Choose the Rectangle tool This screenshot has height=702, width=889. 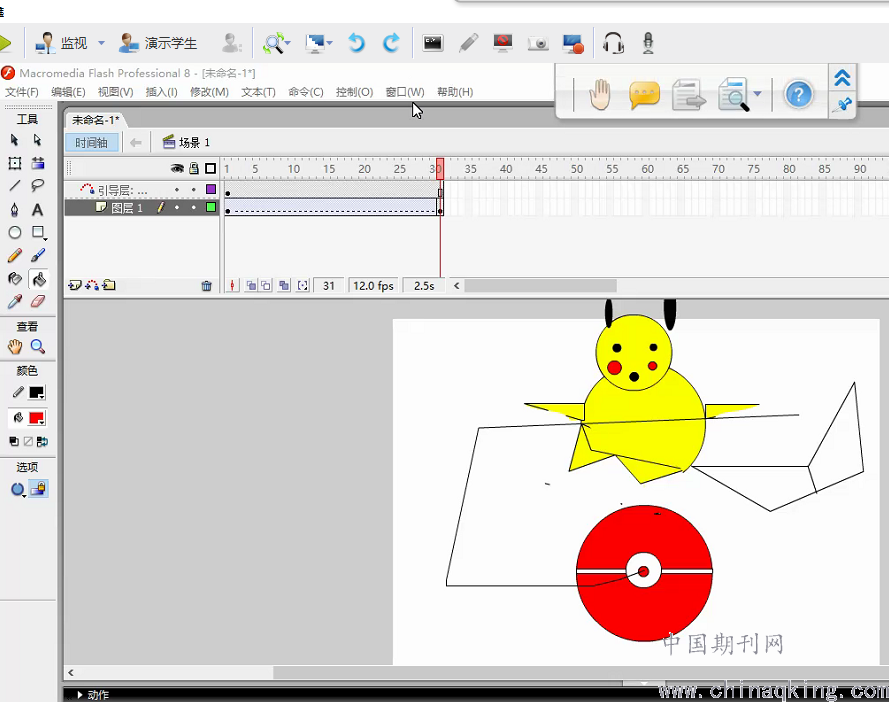(38, 232)
